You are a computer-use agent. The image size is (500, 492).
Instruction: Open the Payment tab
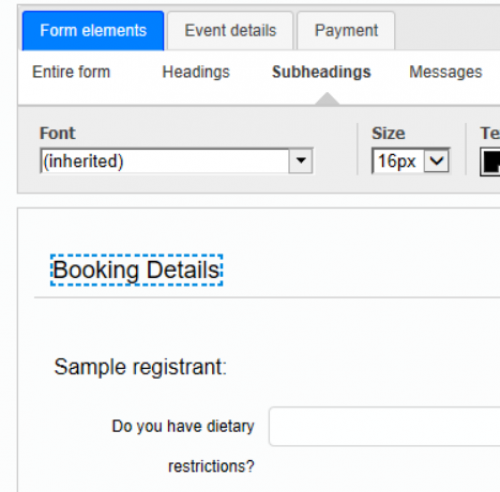(x=346, y=31)
